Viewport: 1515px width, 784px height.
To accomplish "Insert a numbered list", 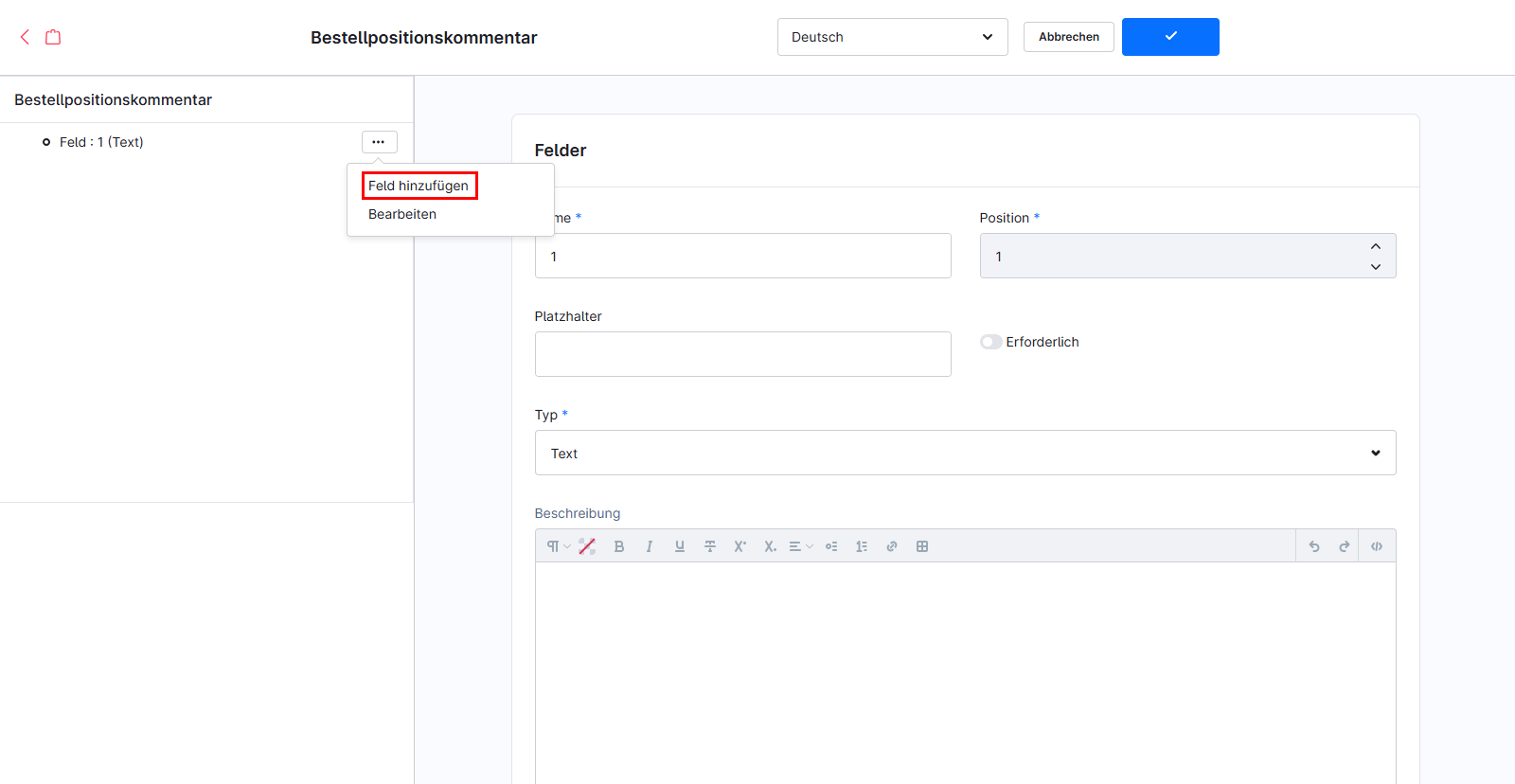I will (x=862, y=546).
